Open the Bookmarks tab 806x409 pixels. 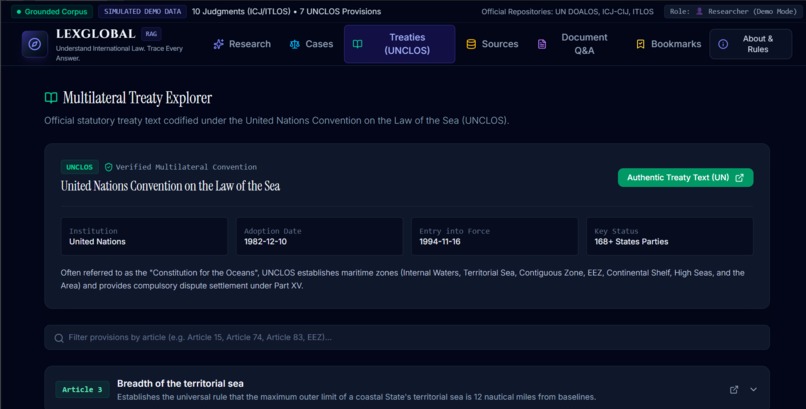[668, 44]
